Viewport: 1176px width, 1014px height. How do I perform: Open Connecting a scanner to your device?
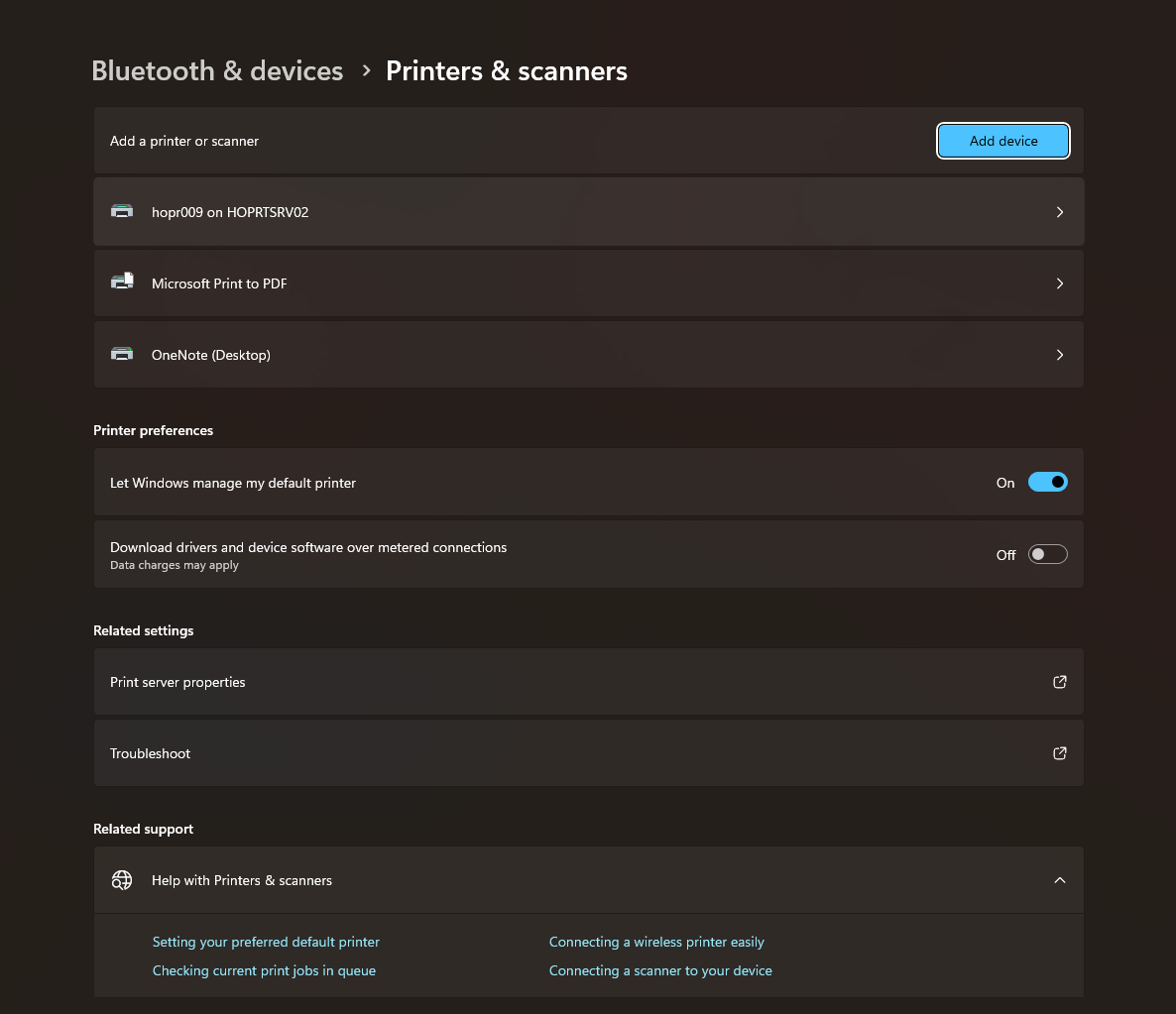click(660, 970)
